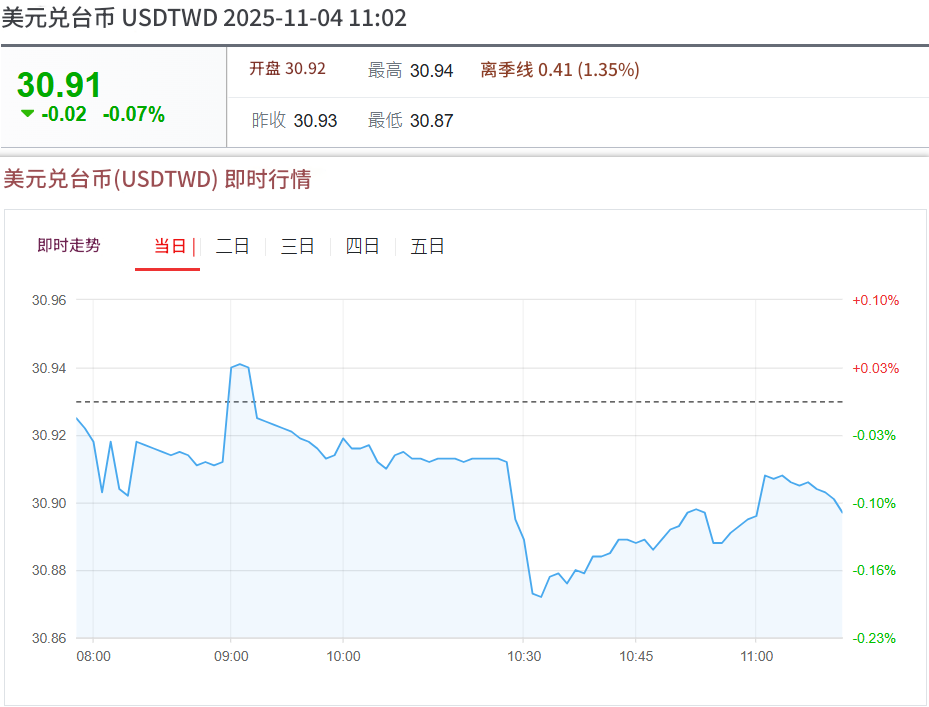This screenshot has width=929, height=707.
Task: Switch to the 五日 chart tab
Action: click(427, 246)
